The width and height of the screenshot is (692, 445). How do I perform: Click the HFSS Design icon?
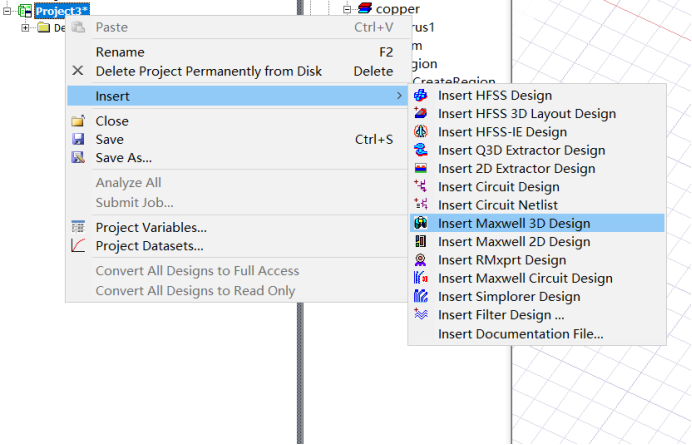421,95
